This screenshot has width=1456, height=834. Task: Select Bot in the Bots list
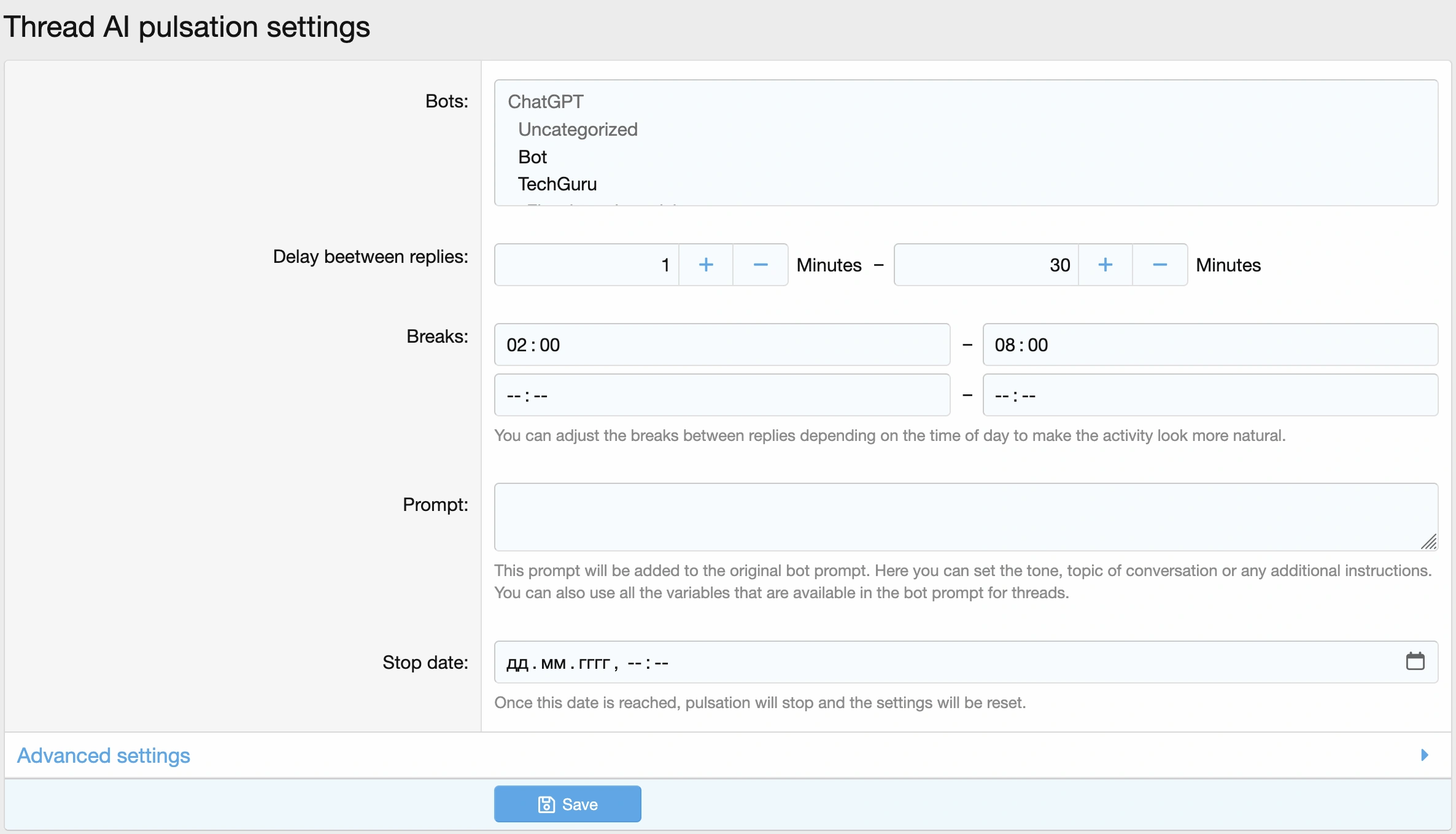pyautogui.click(x=532, y=157)
